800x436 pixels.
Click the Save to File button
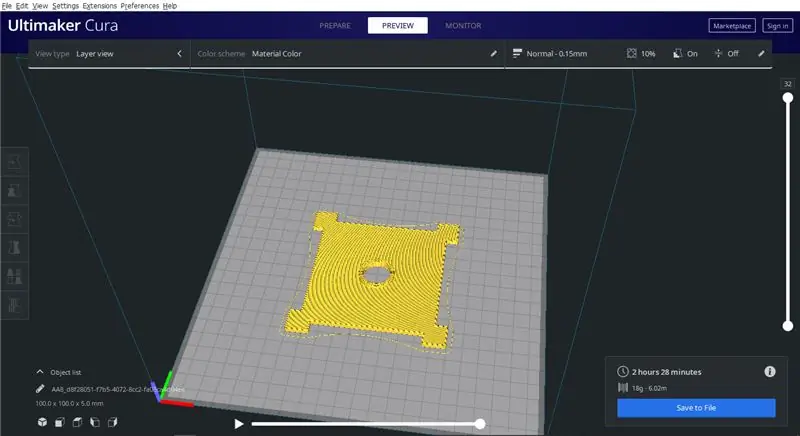(x=696, y=408)
